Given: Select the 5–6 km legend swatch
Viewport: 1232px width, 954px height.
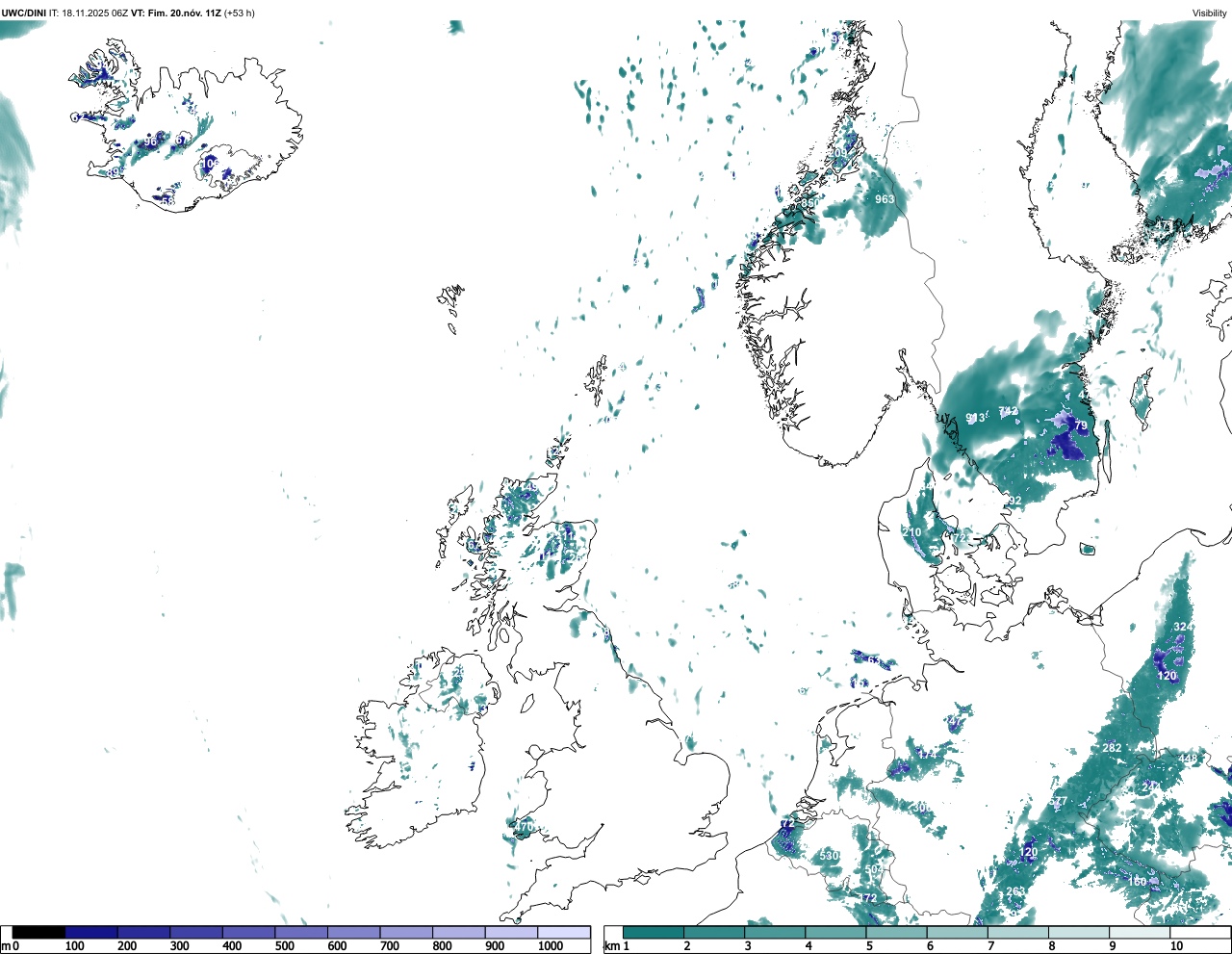Looking at the screenshot, I should point(897,932).
